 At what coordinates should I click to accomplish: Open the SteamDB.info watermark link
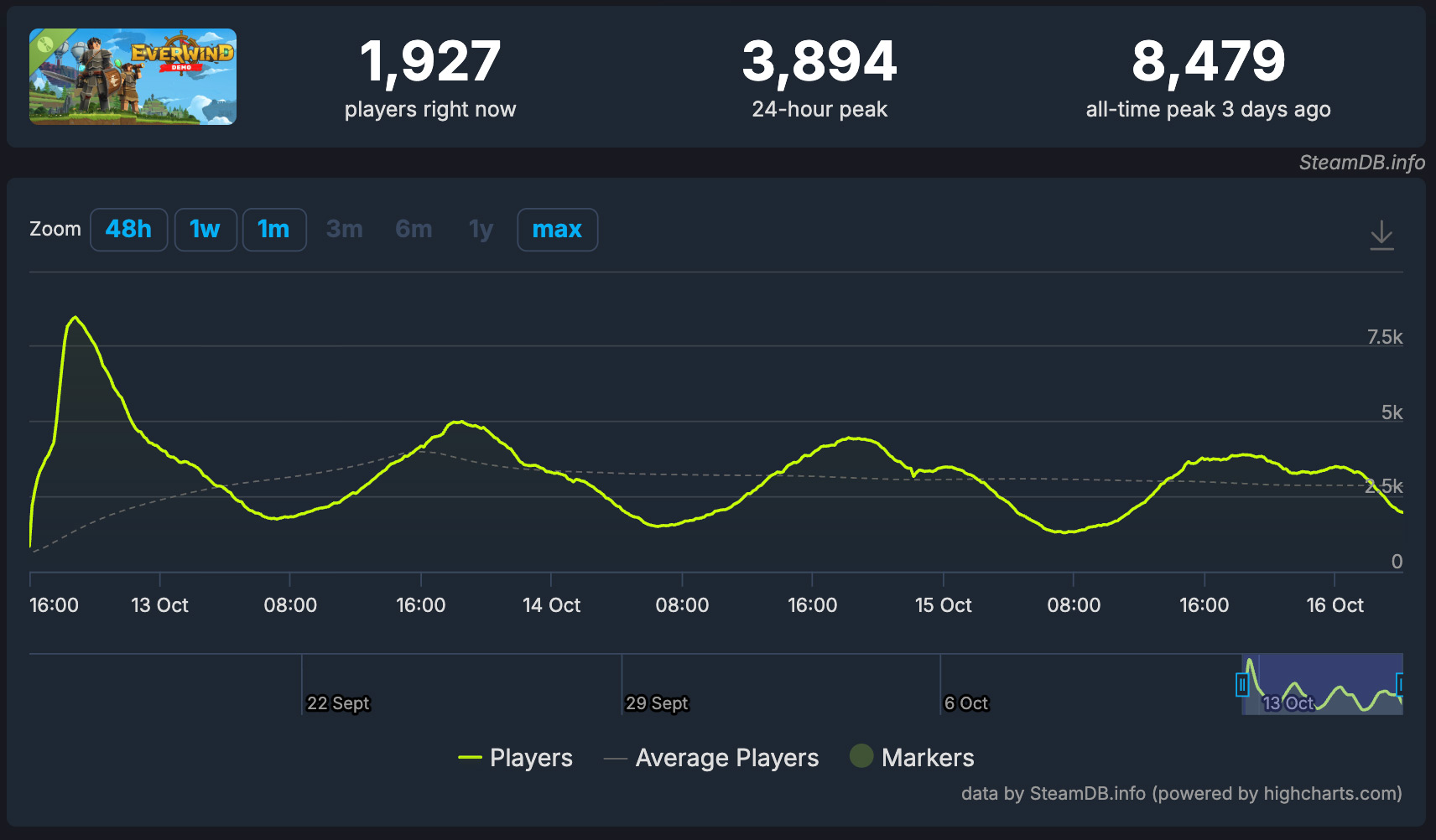click(1361, 163)
